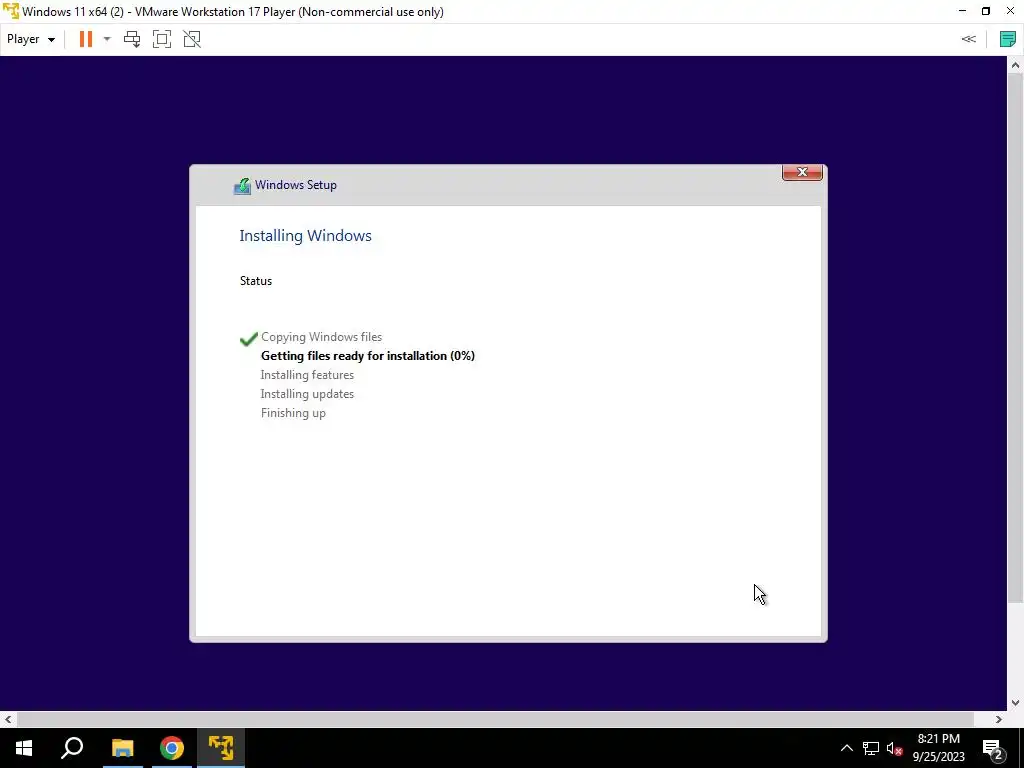Screen dimensions: 1024x768
Task: Open the clock showing 8:21 PM
Action: (x=938, y=748)
